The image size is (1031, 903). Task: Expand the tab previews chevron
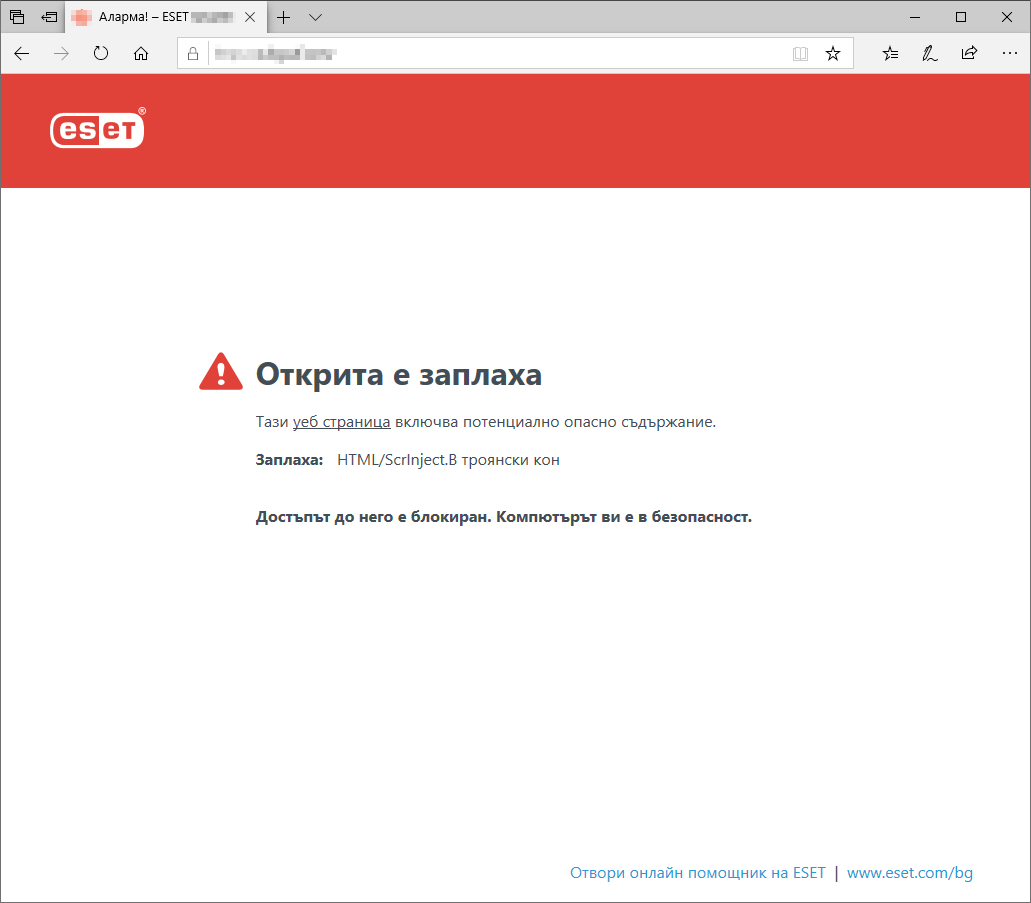(x=315, y=17)
